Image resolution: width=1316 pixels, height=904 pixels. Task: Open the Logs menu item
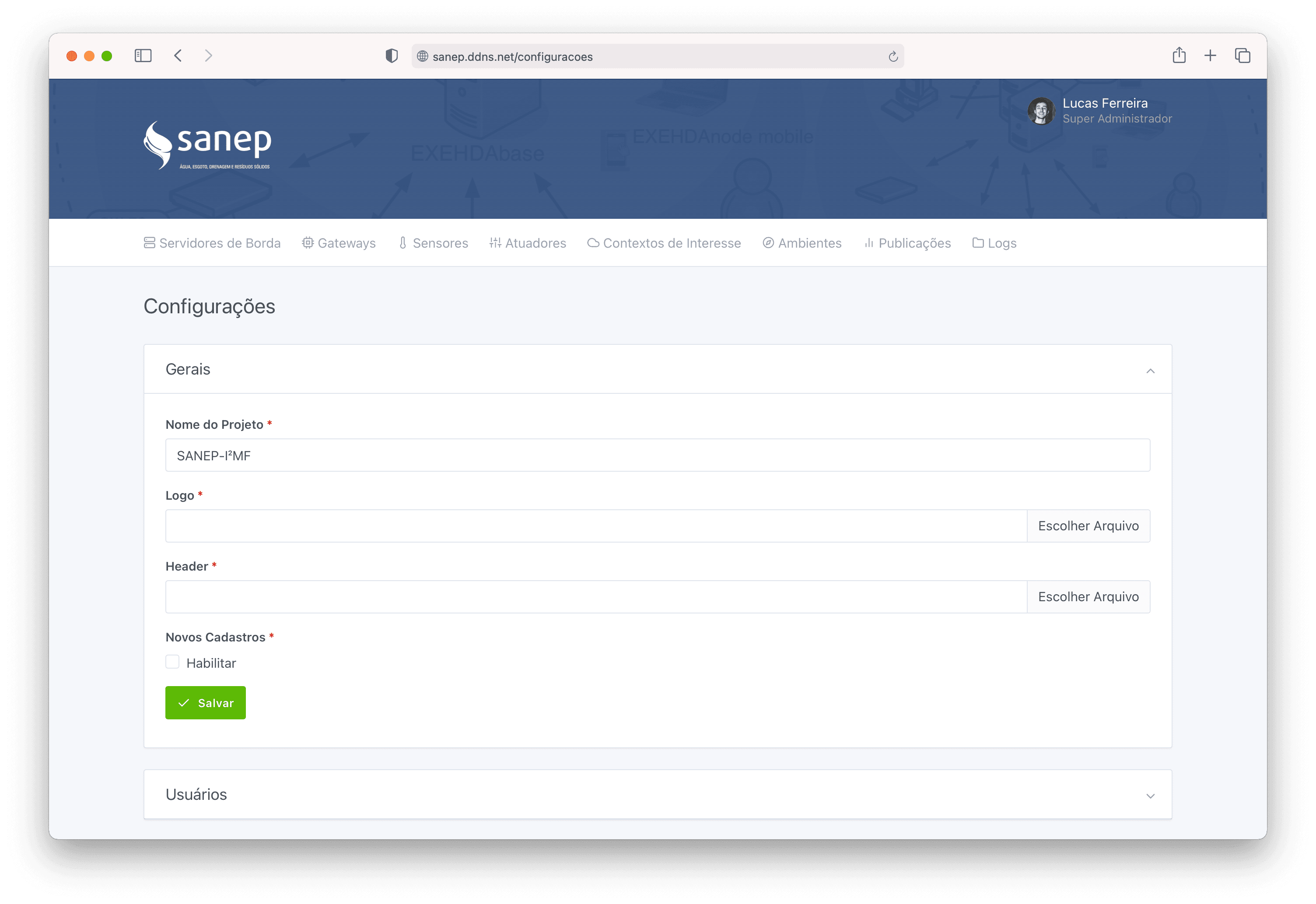[994, 243]
